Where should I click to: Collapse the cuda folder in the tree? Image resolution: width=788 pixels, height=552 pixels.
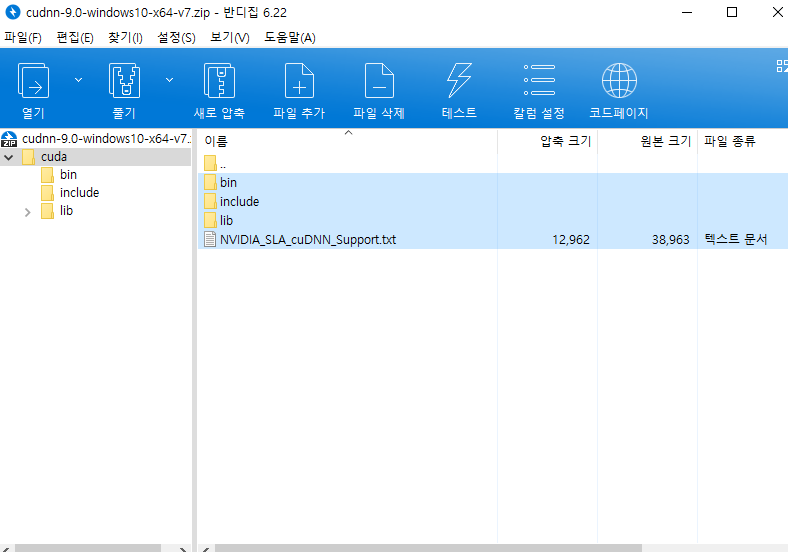point(9,157)
